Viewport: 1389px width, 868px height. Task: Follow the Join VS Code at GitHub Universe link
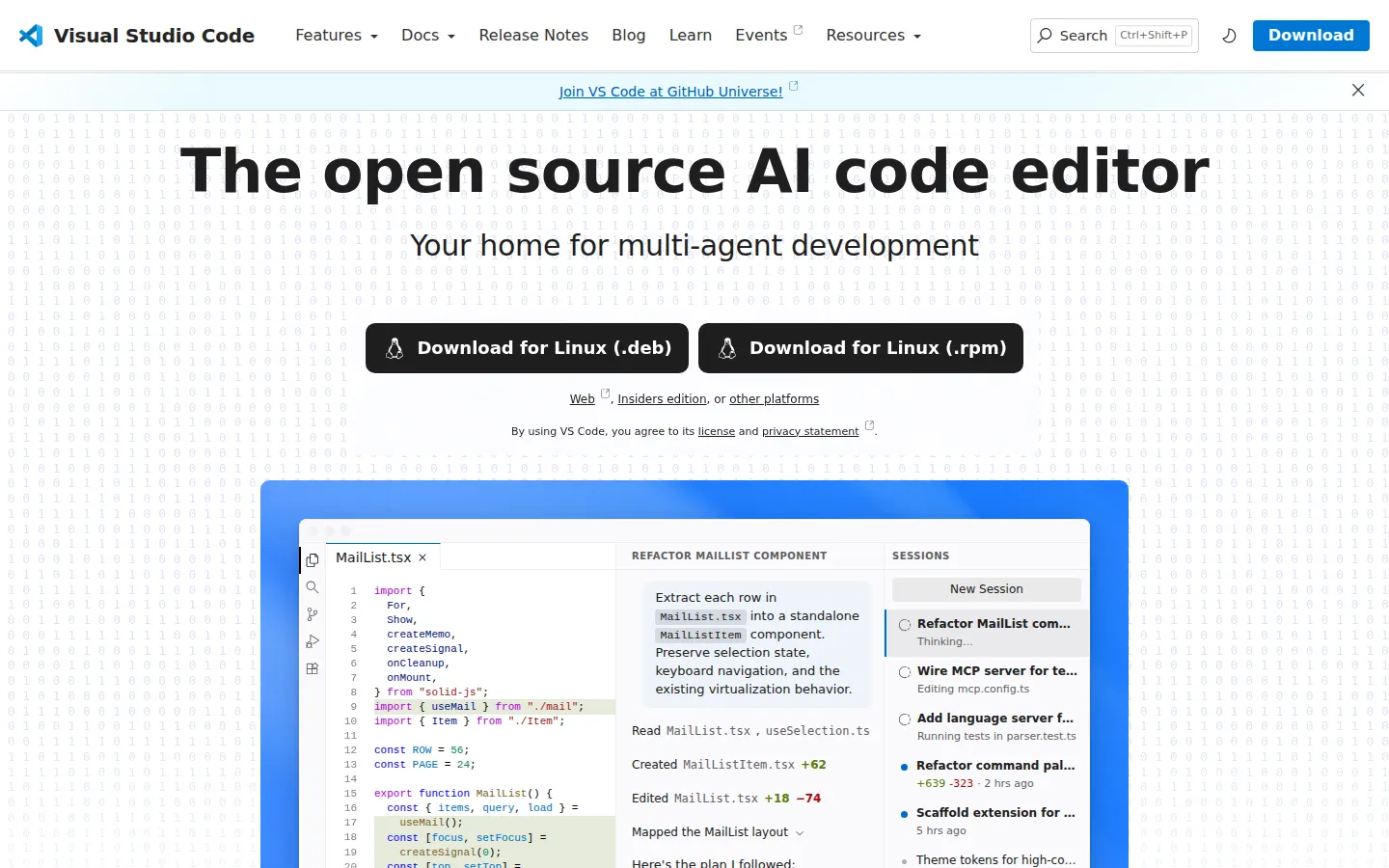tap(670, 92)
